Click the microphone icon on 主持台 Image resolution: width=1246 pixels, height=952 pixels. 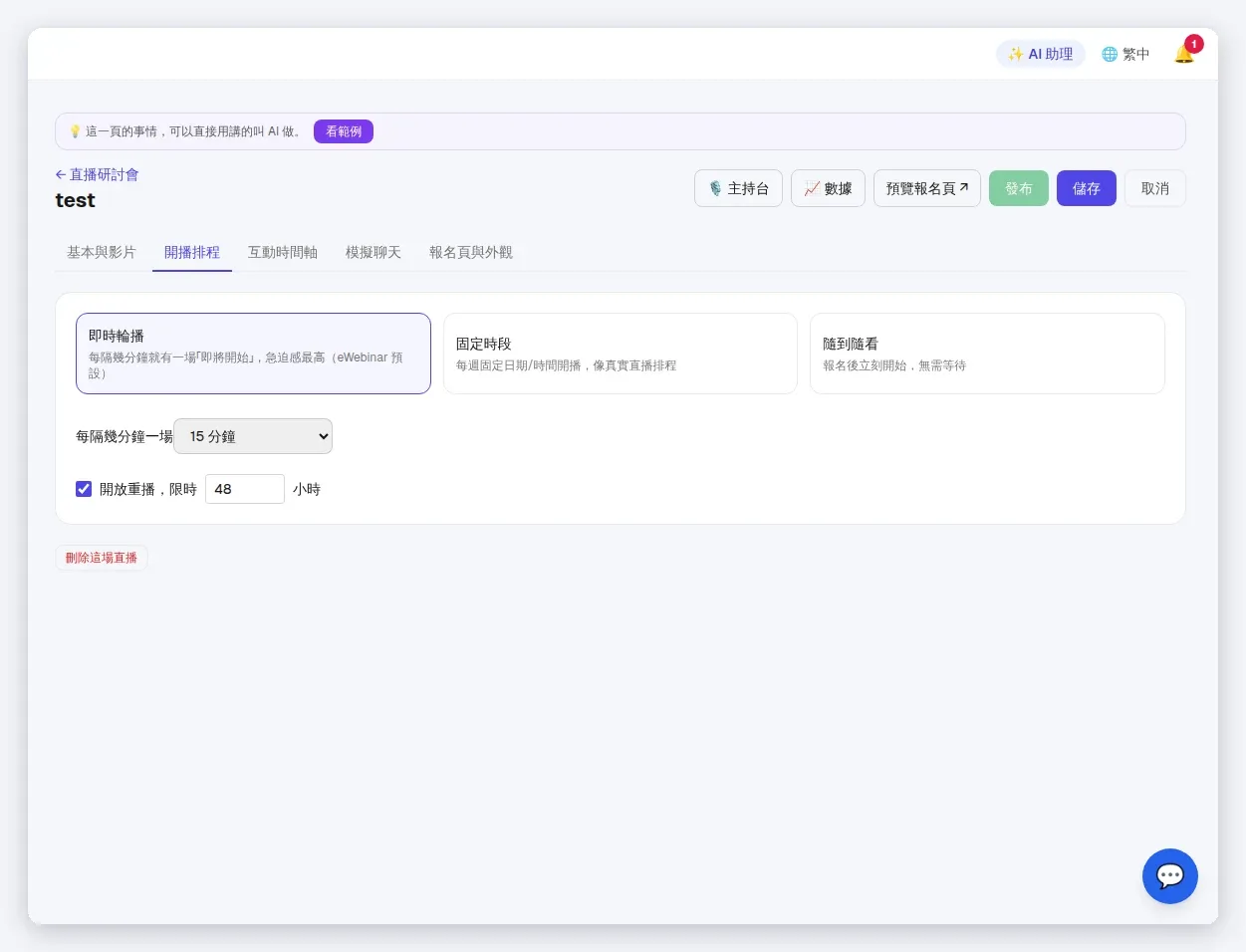715,188
